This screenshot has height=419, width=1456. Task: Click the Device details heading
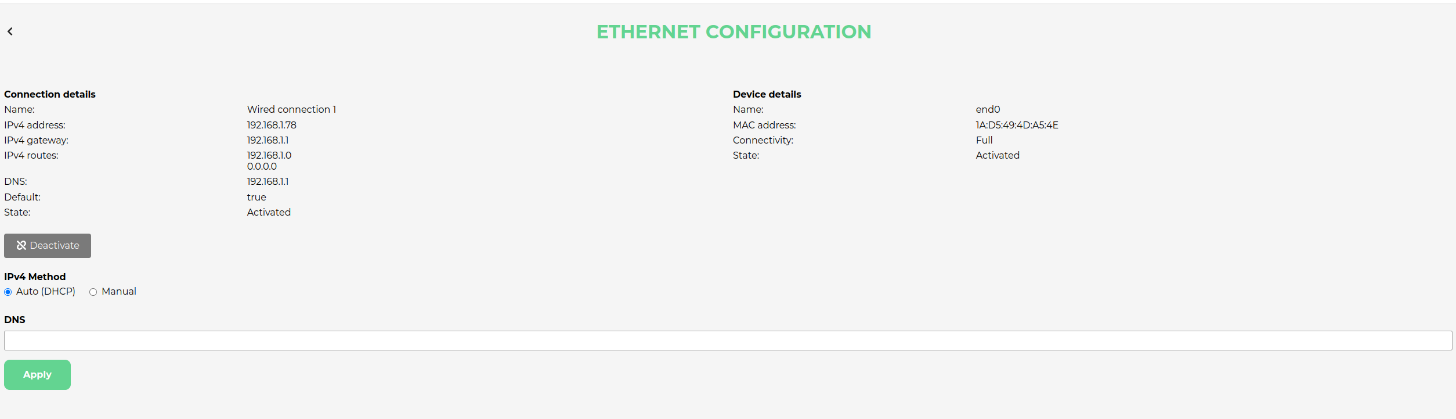tap(767, 94)
